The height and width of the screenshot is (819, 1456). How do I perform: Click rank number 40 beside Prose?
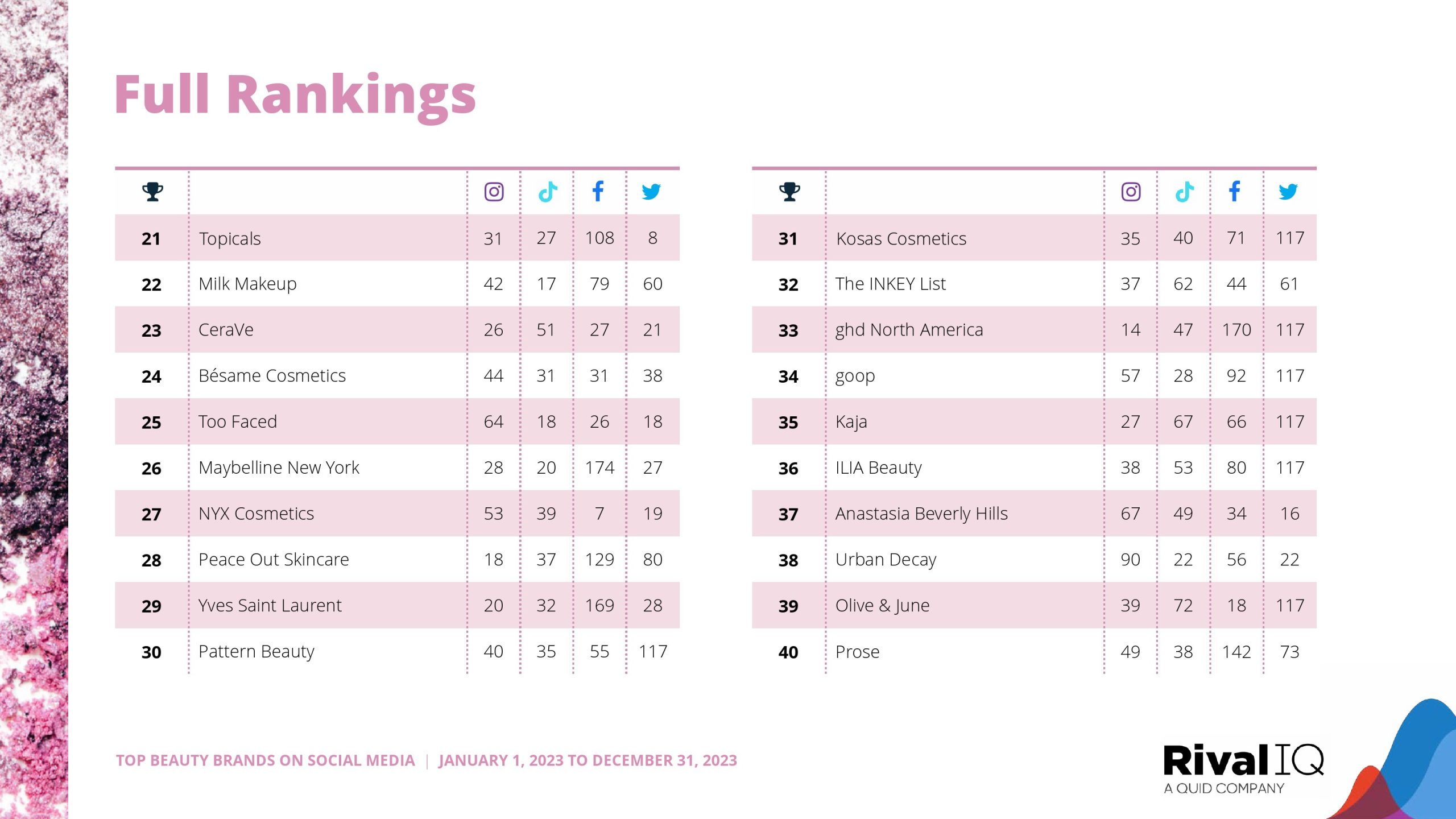tap(788, 652)
